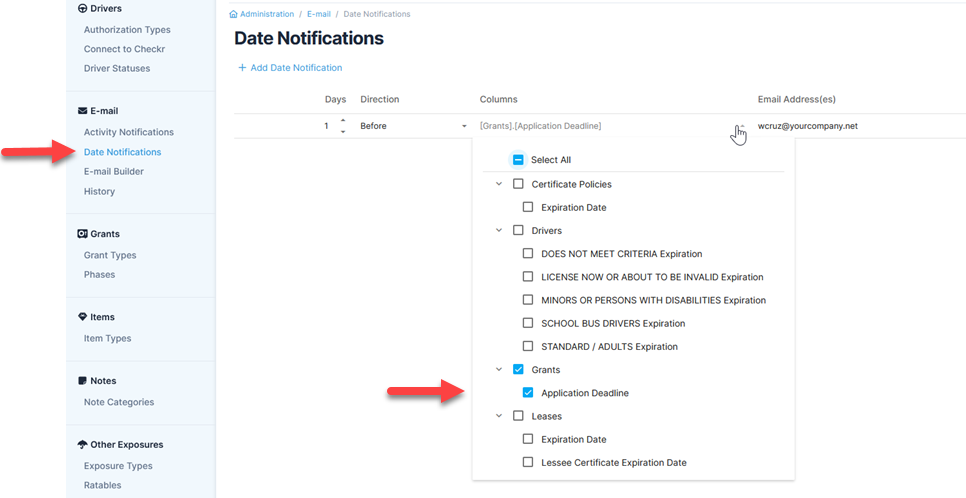Click the Other Exposures umbrella icon
This screenshot has height=498, width=966.
click(x=82, y=445)
